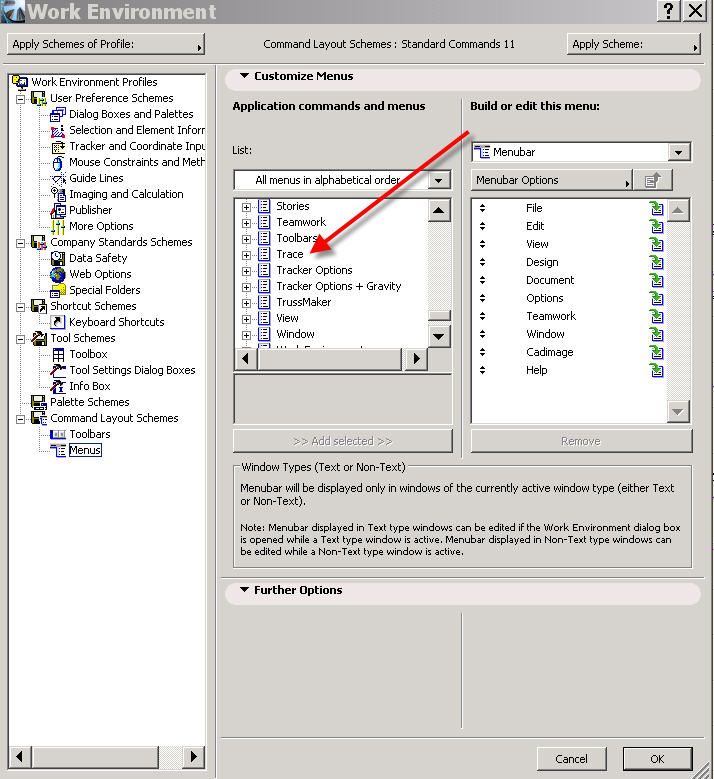Click the Keyboard Shortcuts icon
The image size is (714, 779).
[x=58, y=322]
